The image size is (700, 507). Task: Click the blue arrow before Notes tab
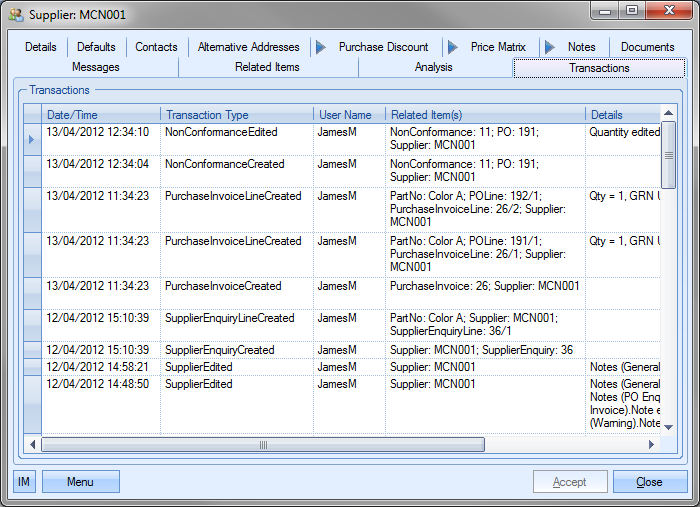(x=549, y=47)
